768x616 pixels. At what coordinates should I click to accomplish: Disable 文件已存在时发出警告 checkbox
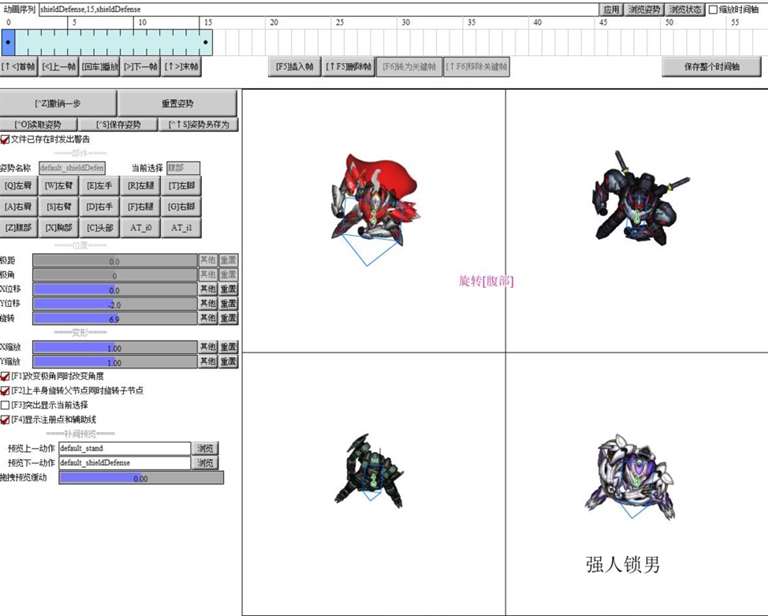pyautogui.click(x=6, y=139)
